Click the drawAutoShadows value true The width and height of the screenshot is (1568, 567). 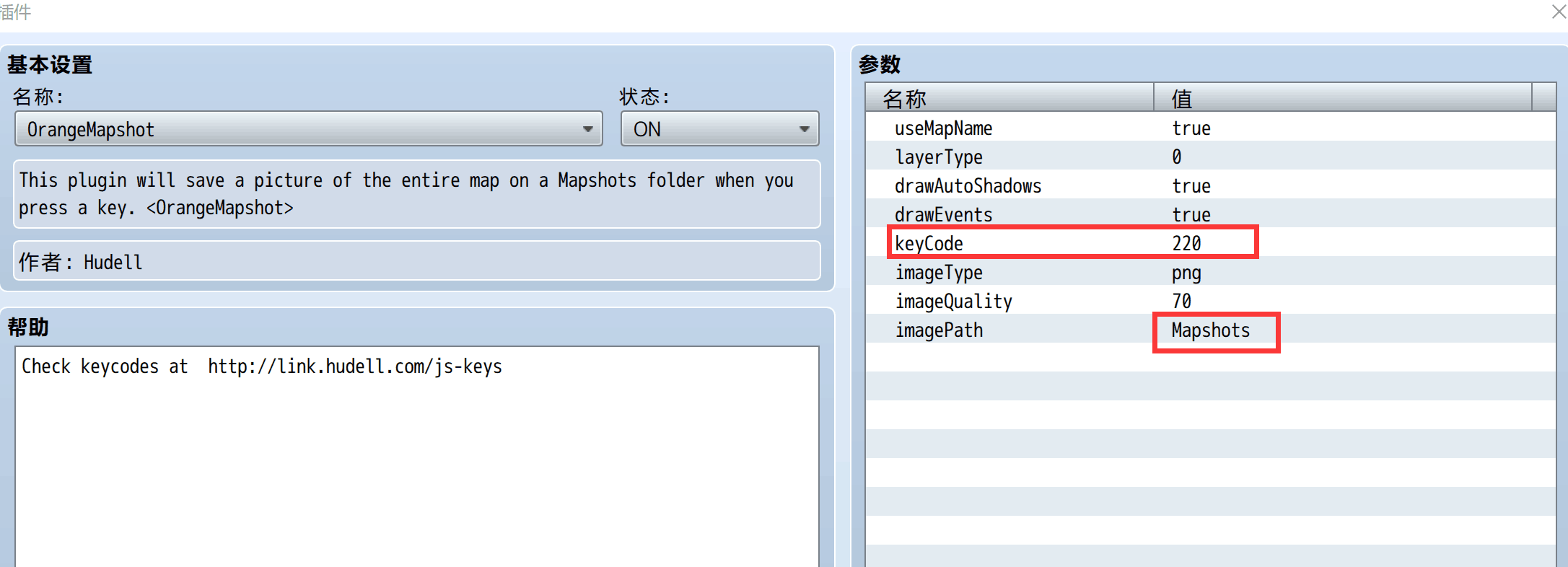[x=1191, y=186]
